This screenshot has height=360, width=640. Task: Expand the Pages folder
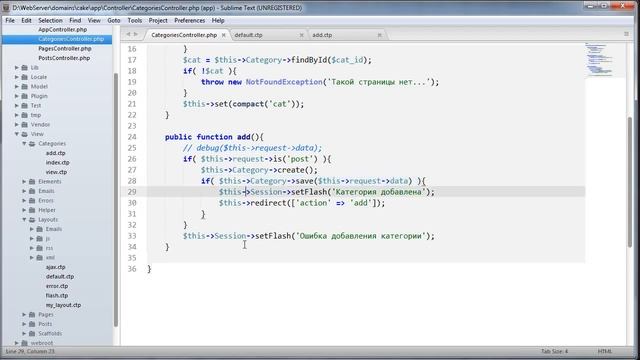point(24,315)
